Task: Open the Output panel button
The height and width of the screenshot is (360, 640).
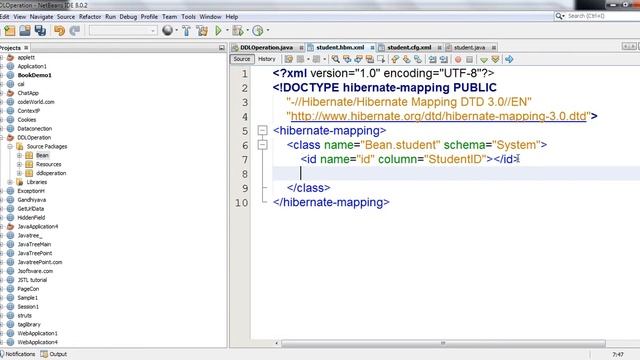Action: [x=53, y=354]
